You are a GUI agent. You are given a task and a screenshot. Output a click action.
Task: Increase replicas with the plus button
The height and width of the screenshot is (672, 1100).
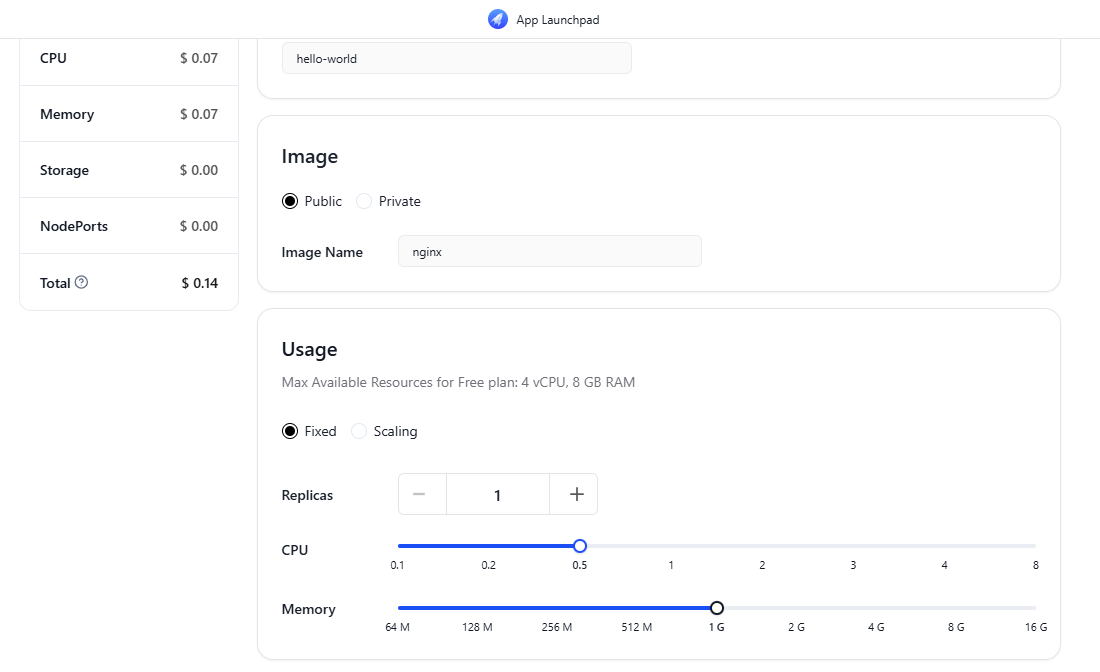(x=575, y=494)
